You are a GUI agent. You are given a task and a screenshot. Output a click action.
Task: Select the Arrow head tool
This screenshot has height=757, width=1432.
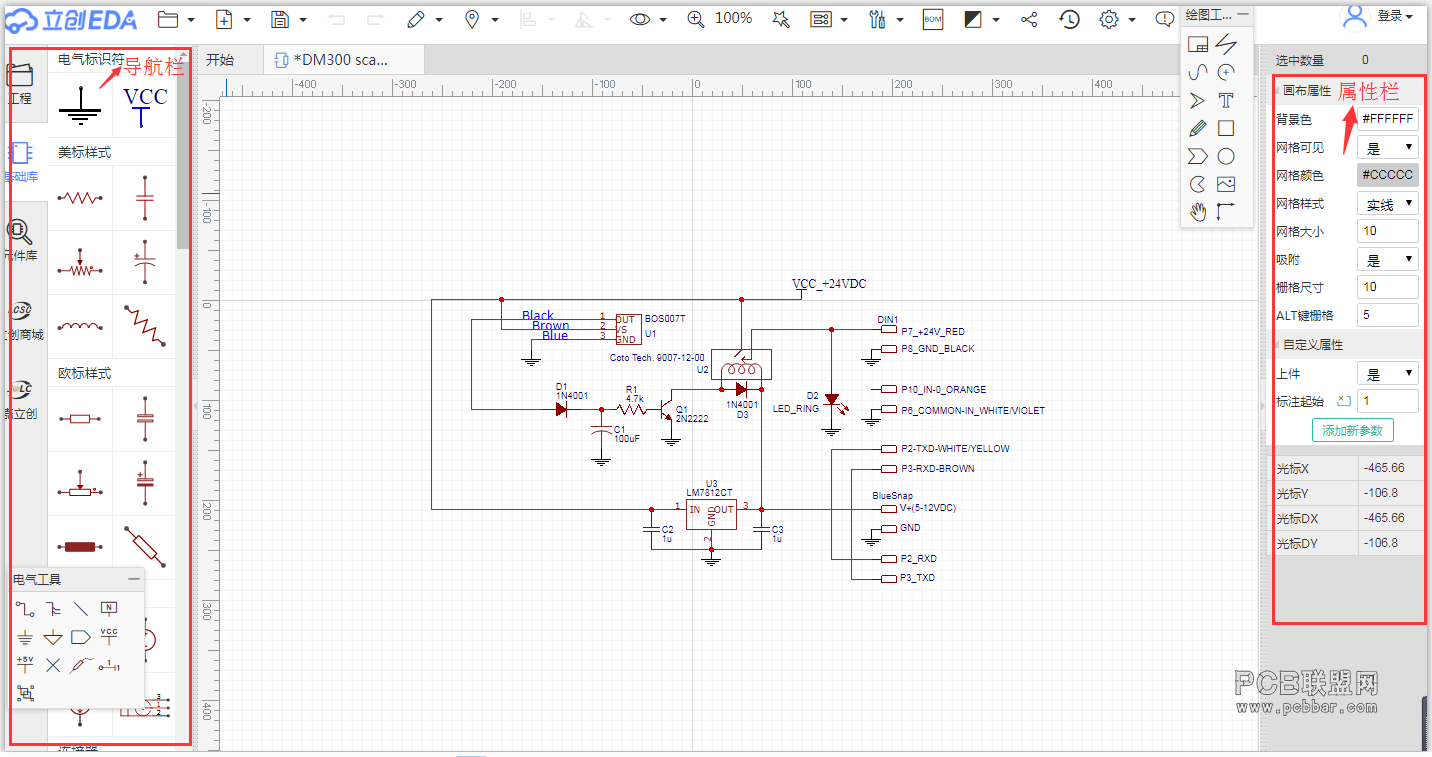1198,100
